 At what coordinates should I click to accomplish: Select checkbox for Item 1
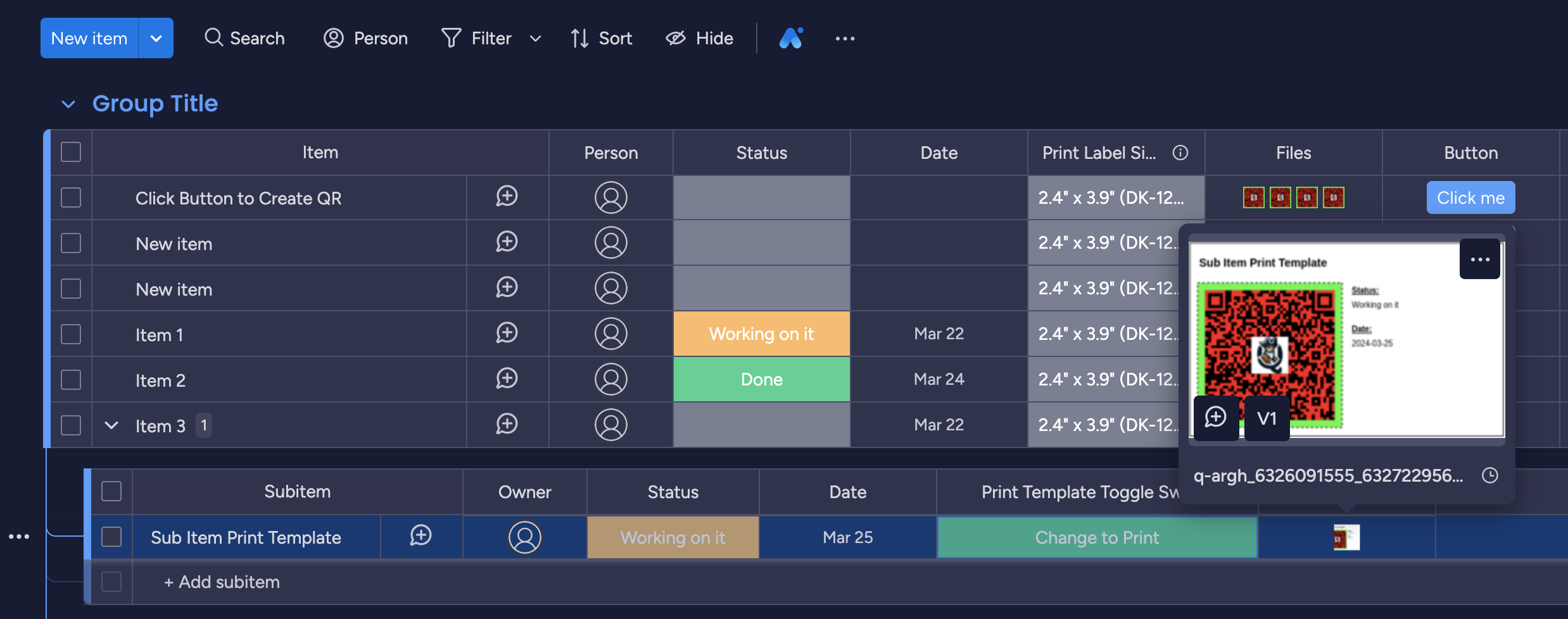[71, 334]
